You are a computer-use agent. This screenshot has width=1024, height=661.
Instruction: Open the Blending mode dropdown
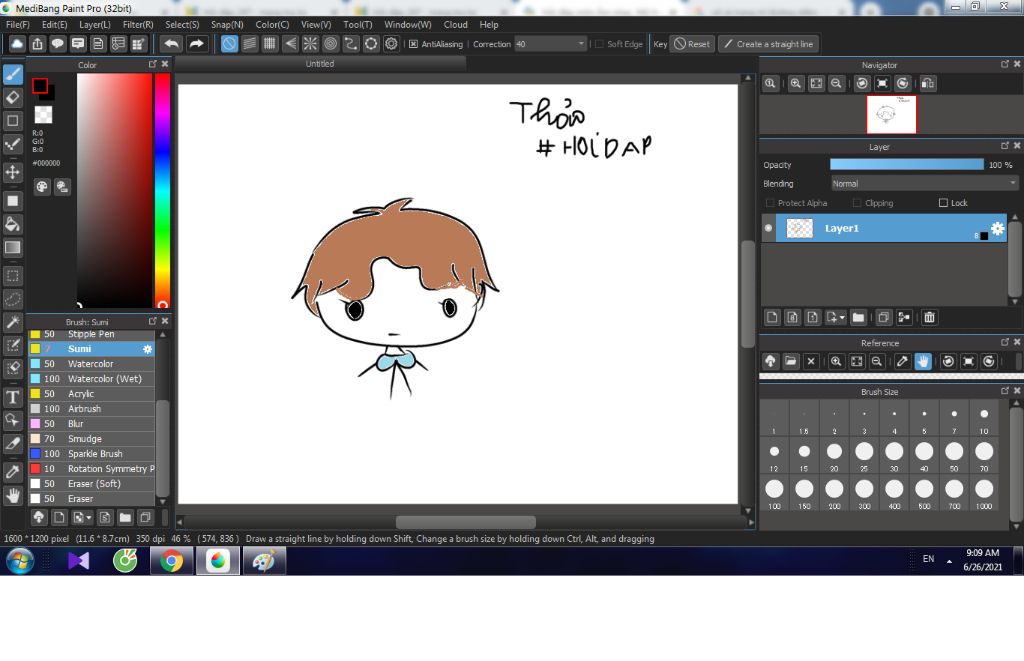[924, 184]
